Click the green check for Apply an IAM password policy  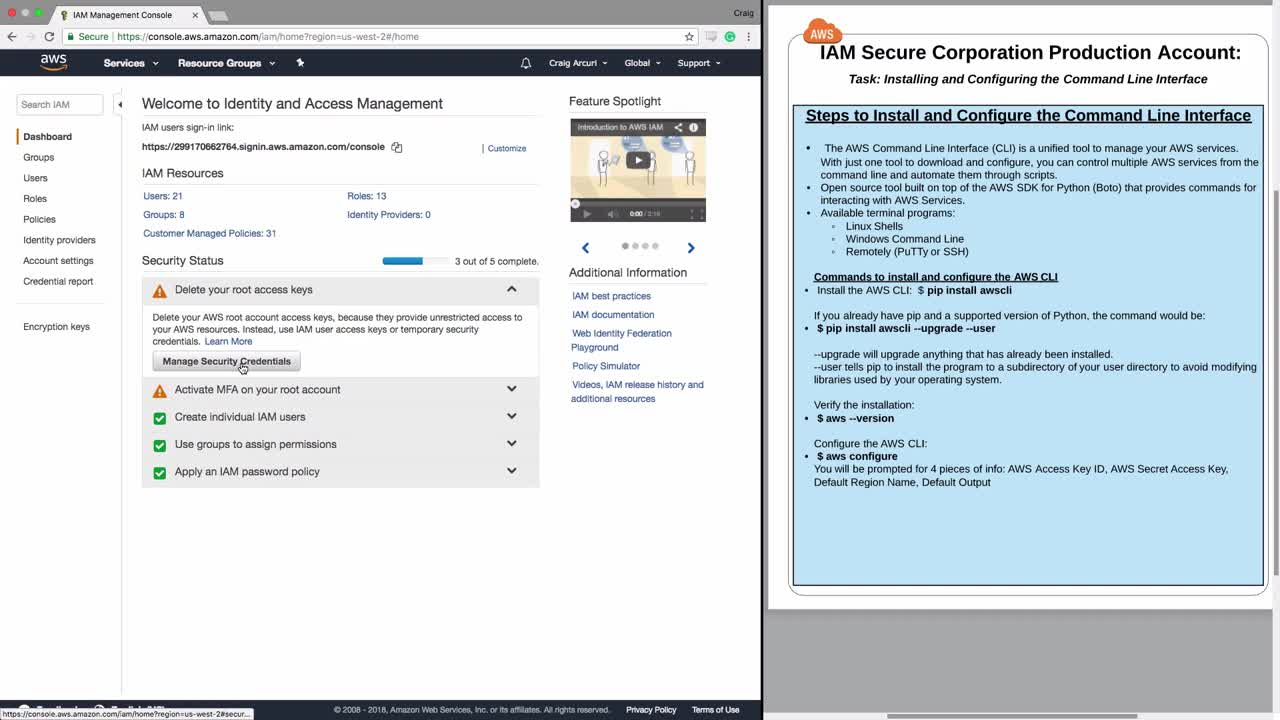tap(160, 472)
